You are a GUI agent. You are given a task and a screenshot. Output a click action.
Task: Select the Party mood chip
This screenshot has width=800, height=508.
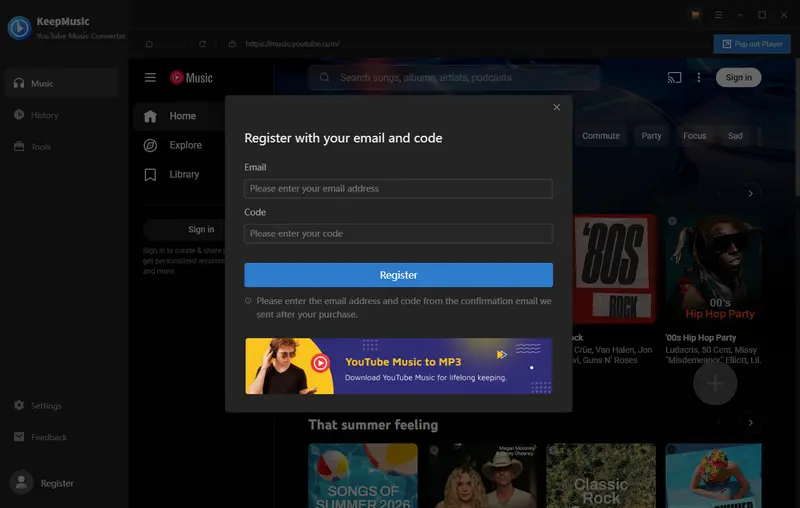coord(651,136)
